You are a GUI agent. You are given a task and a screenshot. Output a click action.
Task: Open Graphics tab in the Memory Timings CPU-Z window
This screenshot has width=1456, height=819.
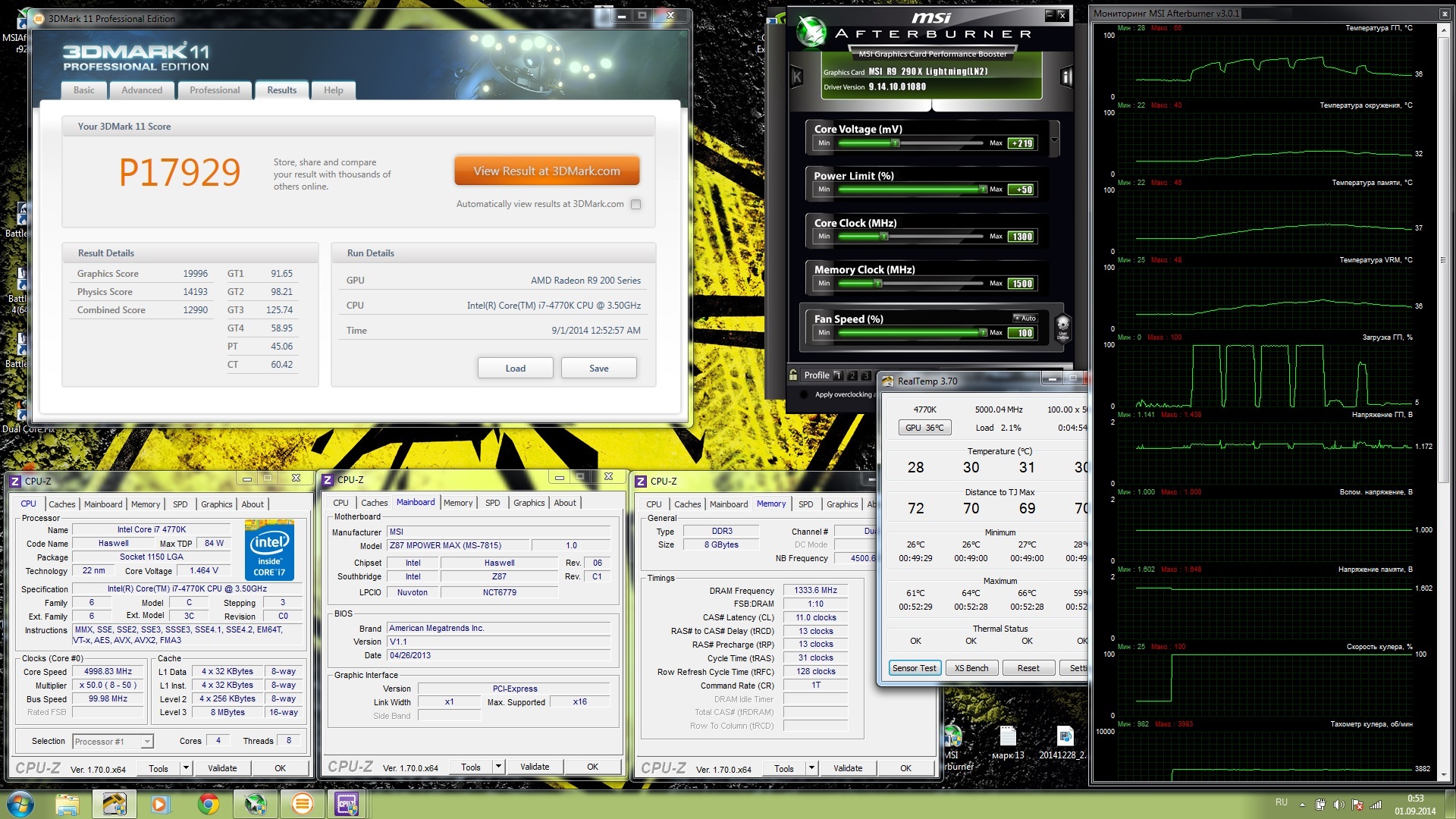pos(842,504)
